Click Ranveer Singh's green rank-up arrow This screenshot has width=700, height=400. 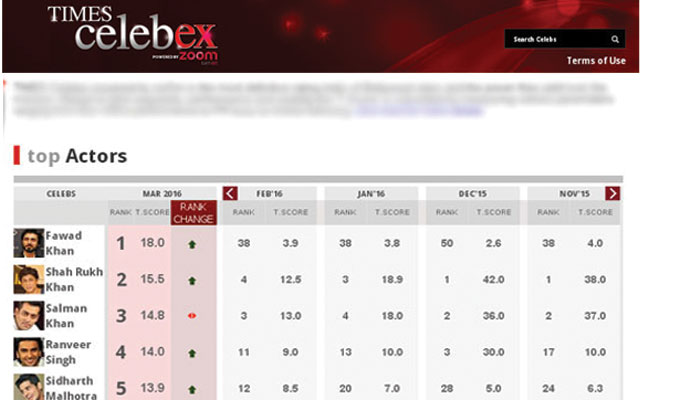(192, 353)
